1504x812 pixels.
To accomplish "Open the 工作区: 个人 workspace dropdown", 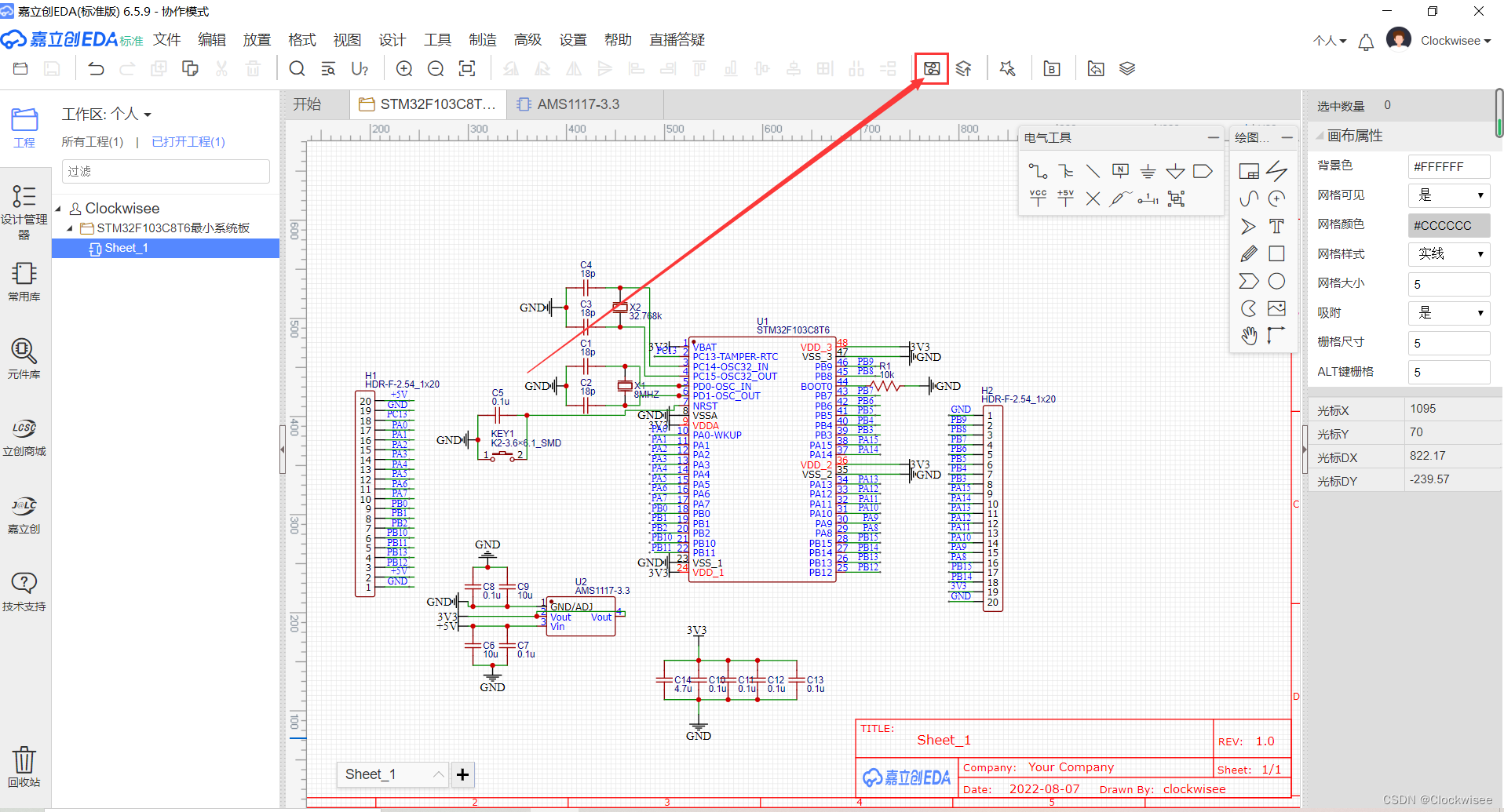I will coord(107,115).
